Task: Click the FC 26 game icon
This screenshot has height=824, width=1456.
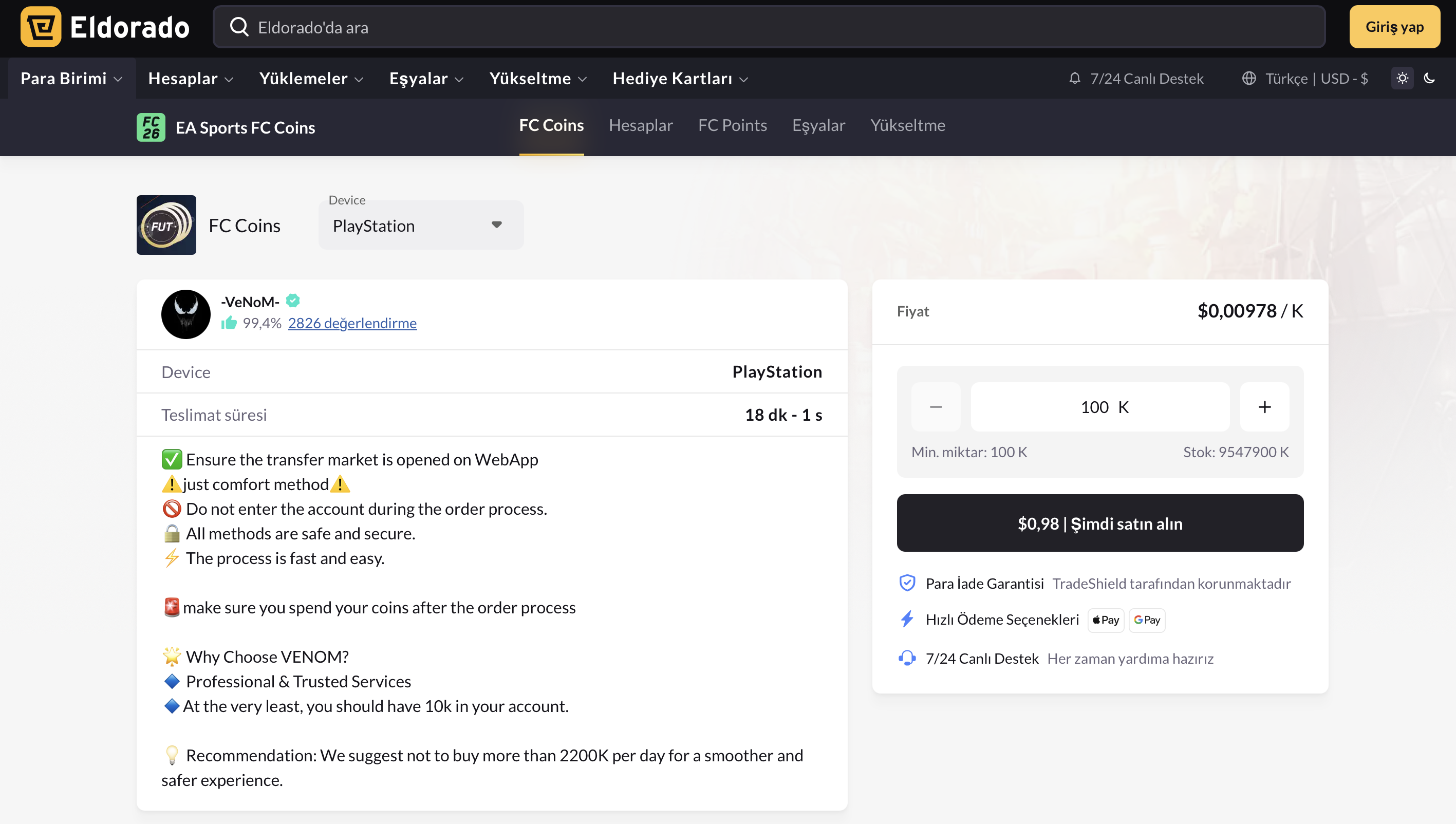Action: click(151, 127)
